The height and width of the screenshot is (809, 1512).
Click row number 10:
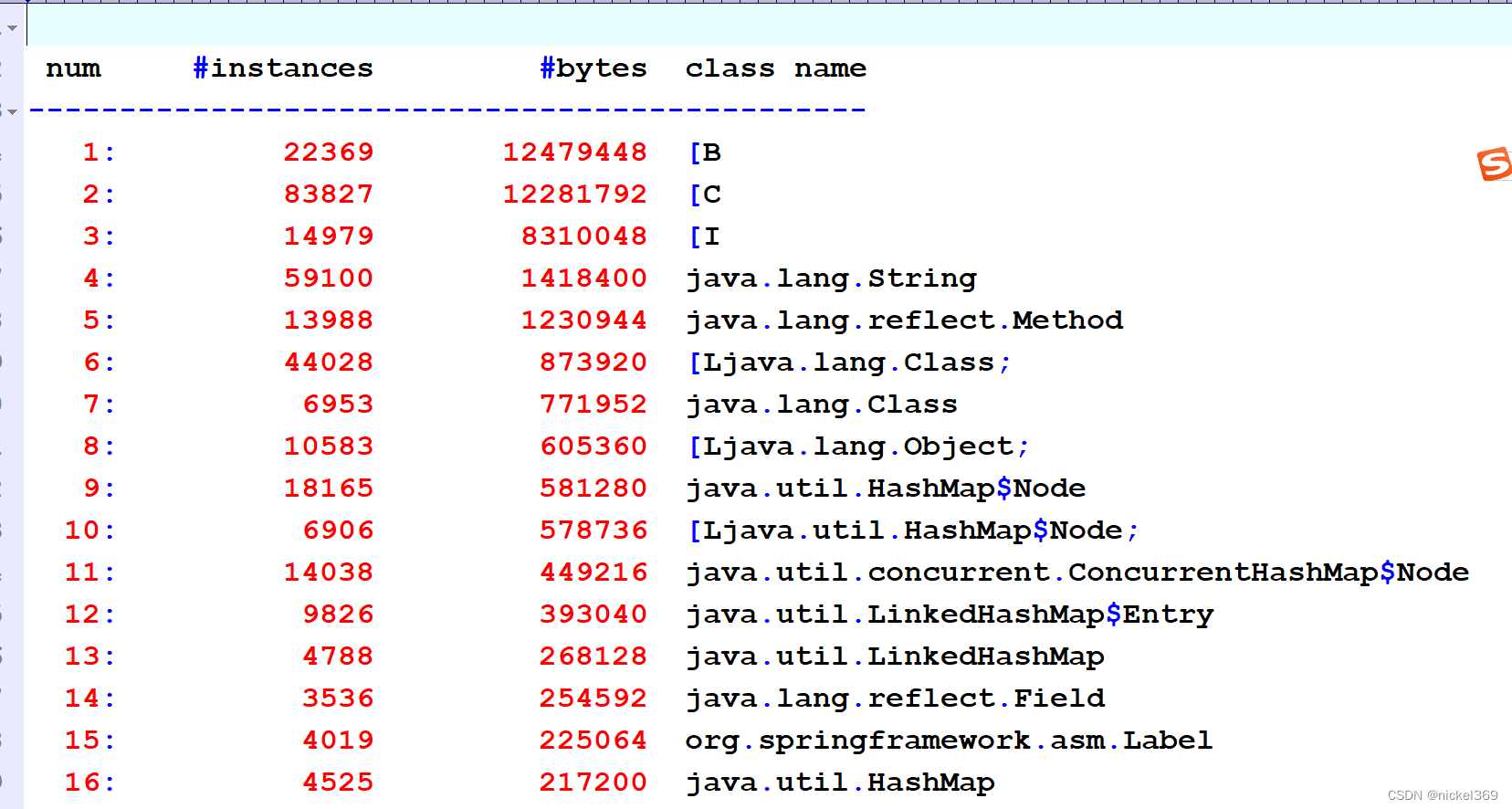90,531
